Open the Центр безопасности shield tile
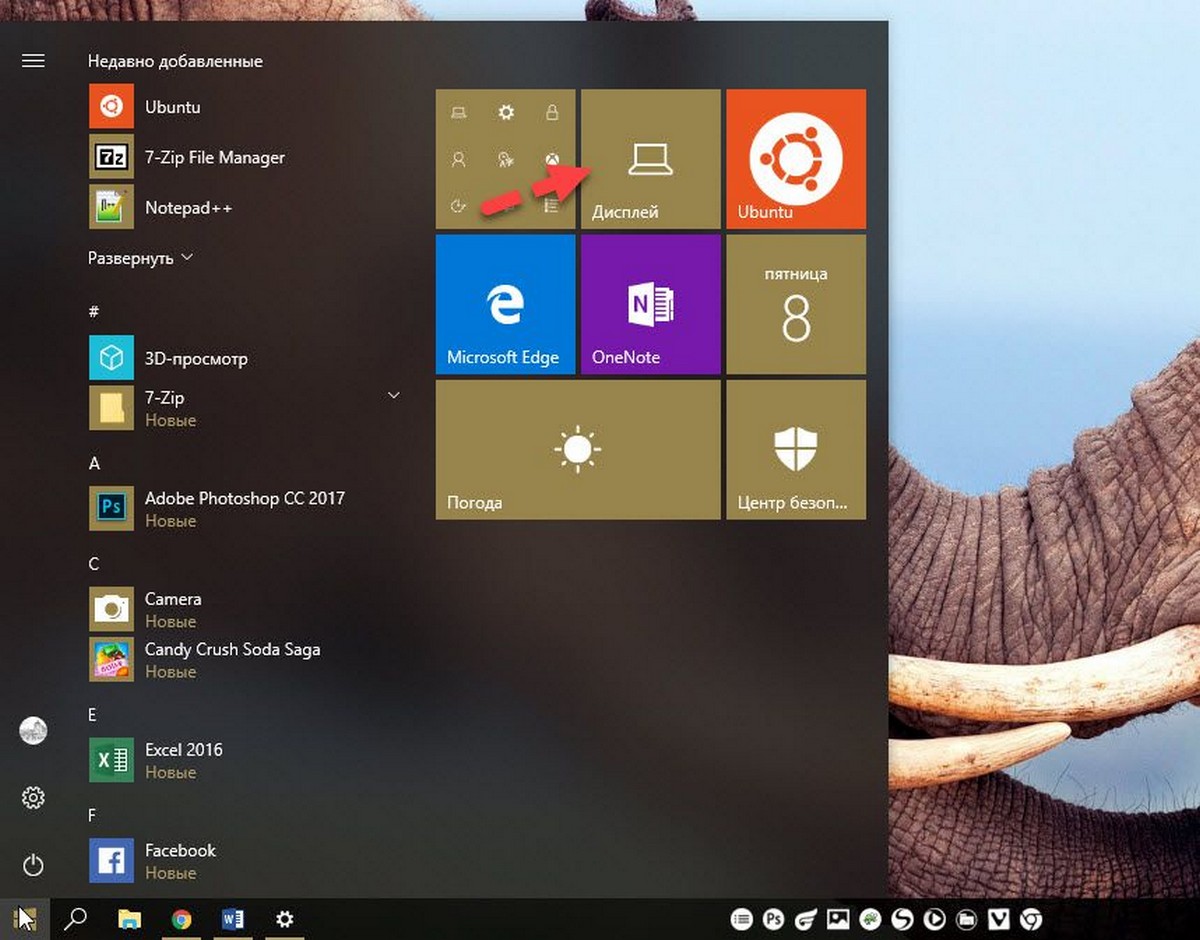1200x940 pixels. [796, 450]
